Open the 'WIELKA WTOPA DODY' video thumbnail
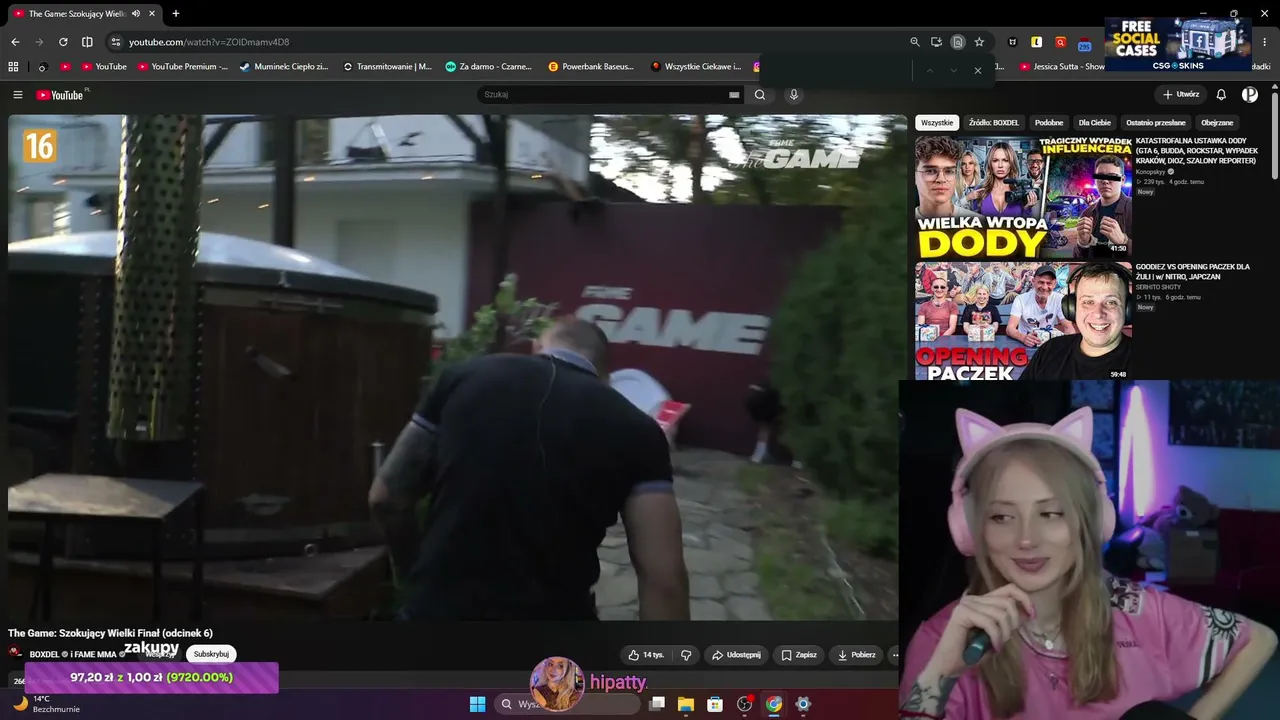 (x=1023, y=197)
